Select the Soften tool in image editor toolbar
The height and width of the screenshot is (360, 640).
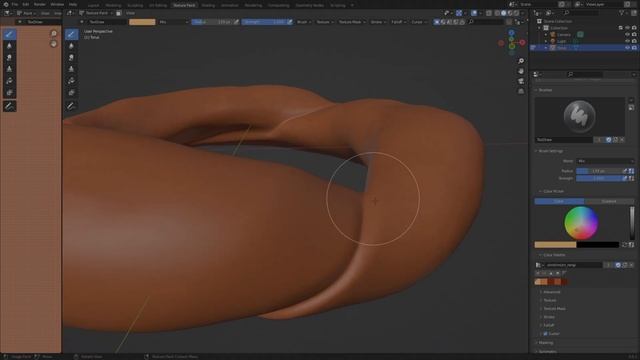coord(9,46)
